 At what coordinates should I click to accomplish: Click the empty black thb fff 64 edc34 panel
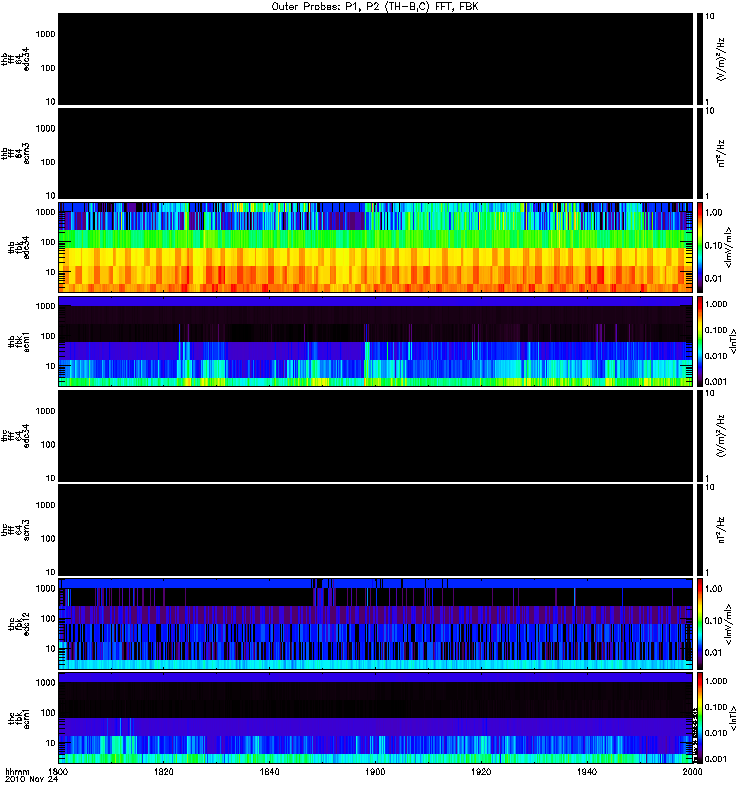click(x=376, y=59)
